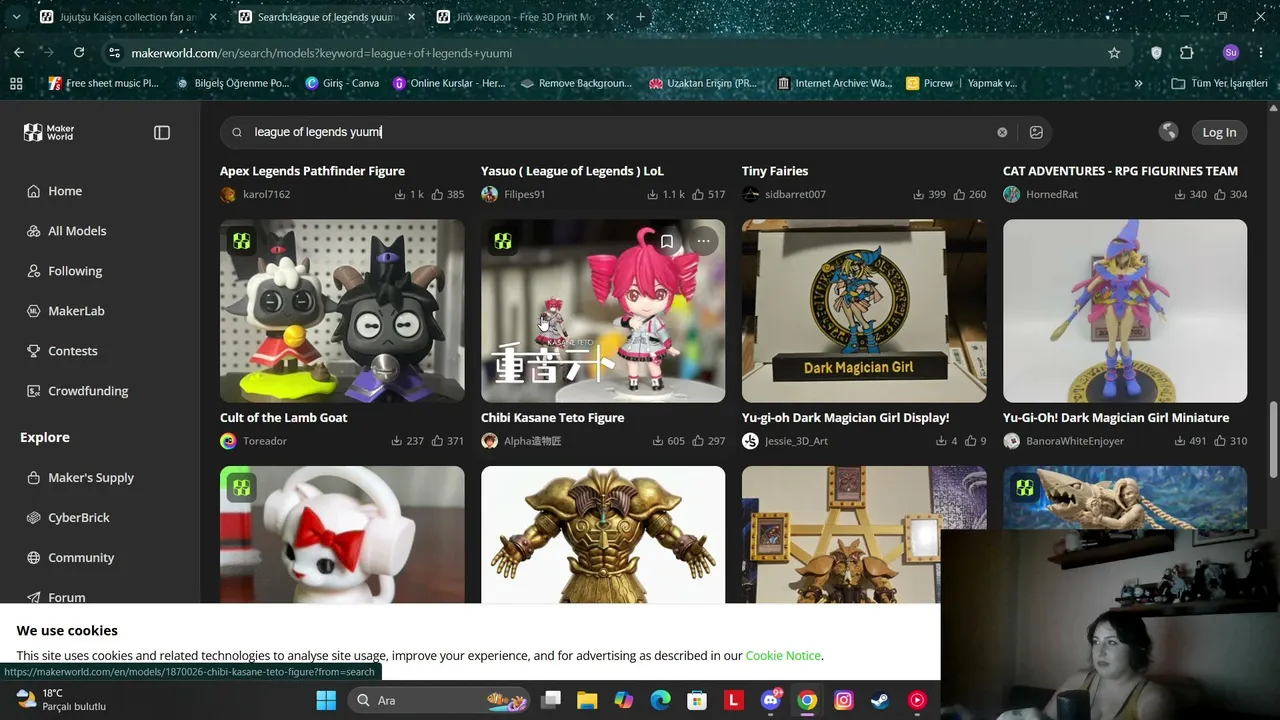Open the Cult of the Lamb Goat title
Screen dimensions: 1280x720
pos(284,418)
